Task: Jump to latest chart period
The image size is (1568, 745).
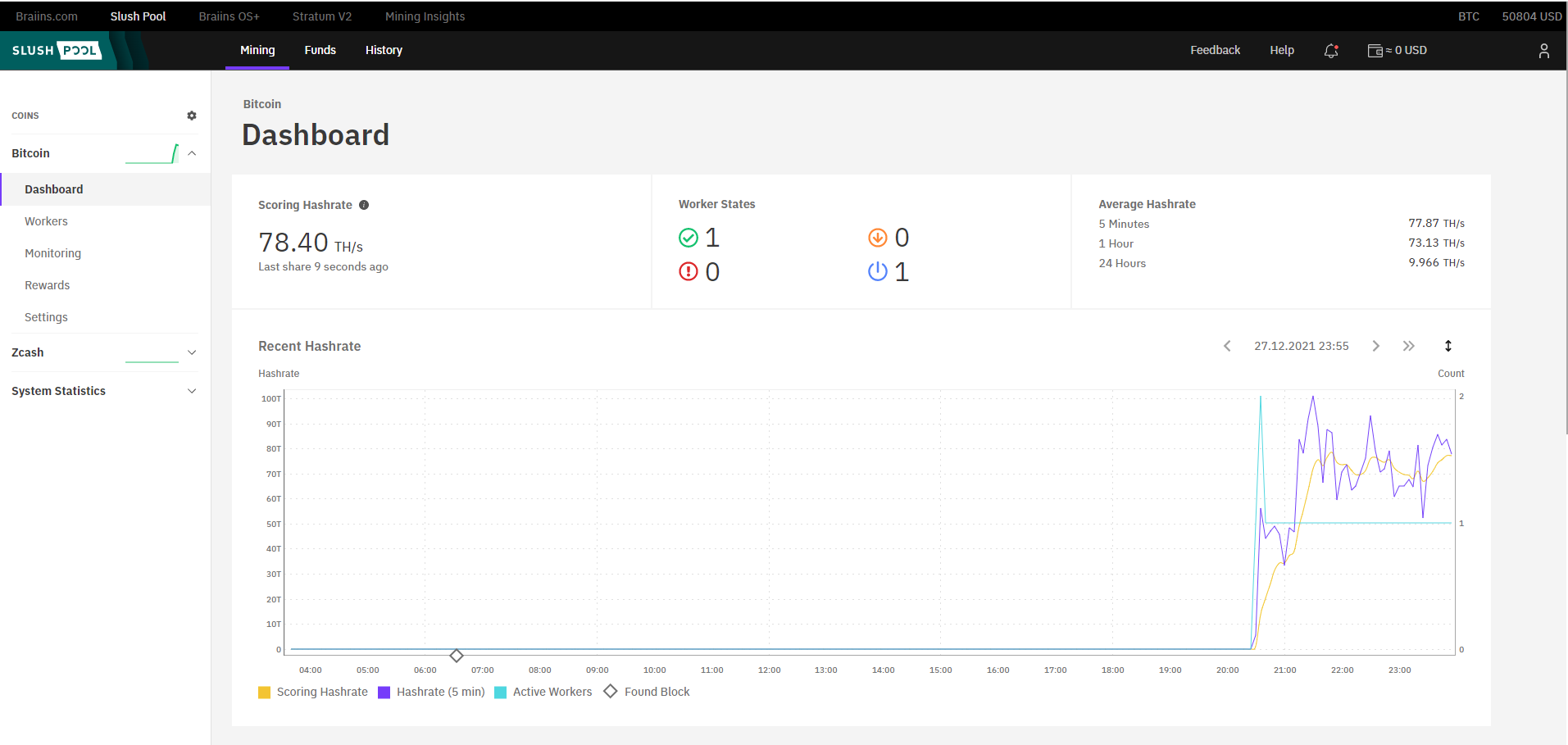Action: (1409, 346)
